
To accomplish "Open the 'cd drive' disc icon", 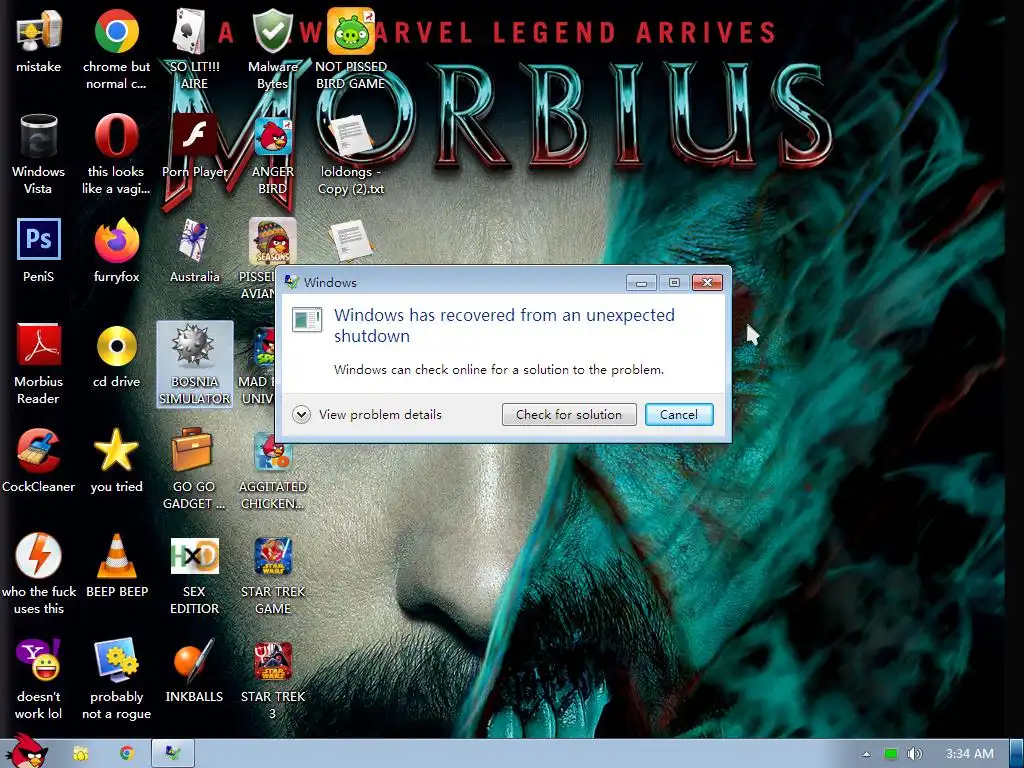I will tap(116, 346).
